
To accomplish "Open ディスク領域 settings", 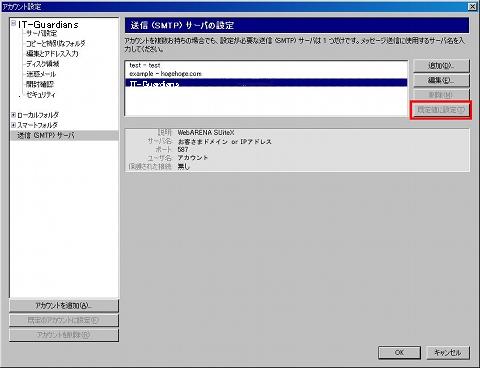I will coord(43,64).
